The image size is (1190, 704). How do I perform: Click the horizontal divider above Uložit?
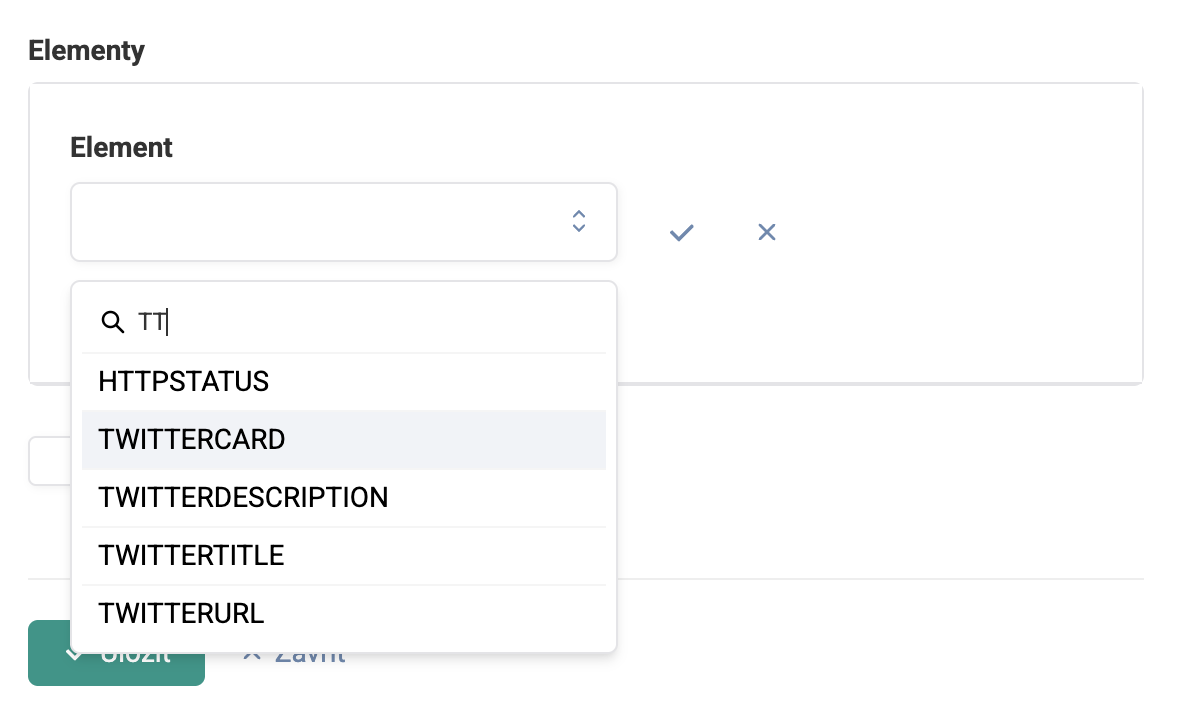coord(880,579)
